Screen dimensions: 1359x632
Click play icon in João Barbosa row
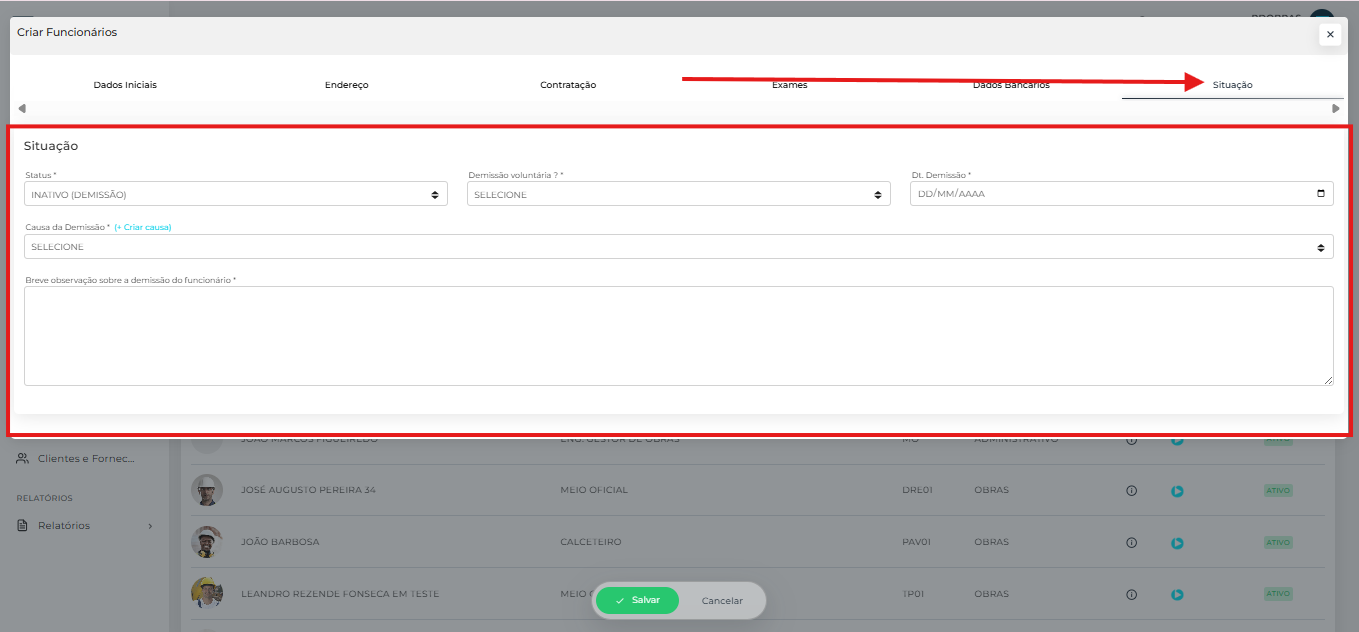pyautogui.click(x=1177, y=543)
